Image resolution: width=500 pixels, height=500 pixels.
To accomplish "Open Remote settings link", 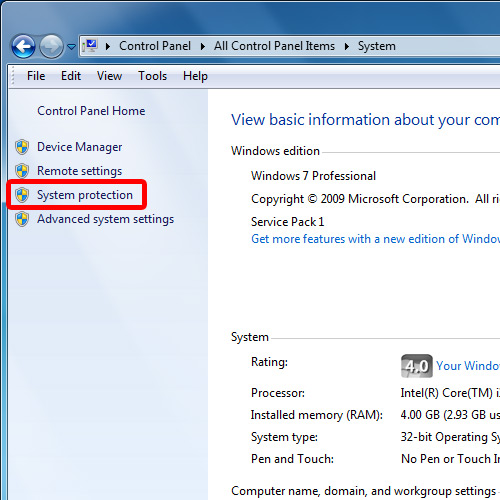I will (x=79, y=171).
